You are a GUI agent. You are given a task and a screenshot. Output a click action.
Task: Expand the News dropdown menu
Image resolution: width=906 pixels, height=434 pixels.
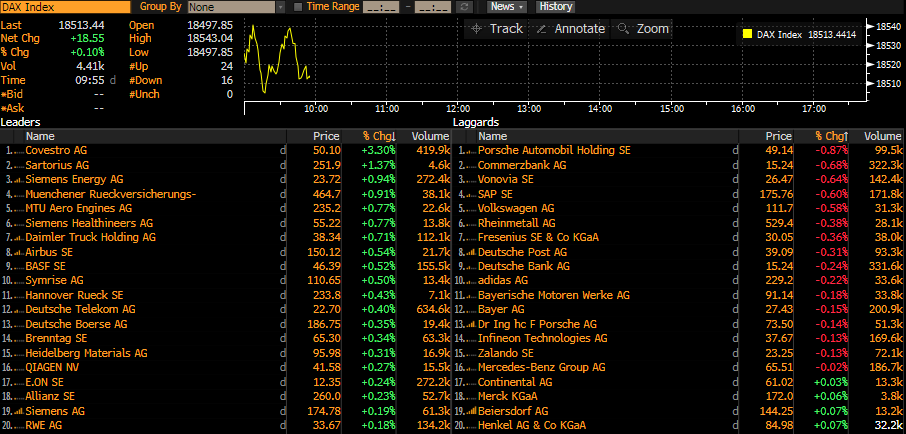(x=507, y=6)
